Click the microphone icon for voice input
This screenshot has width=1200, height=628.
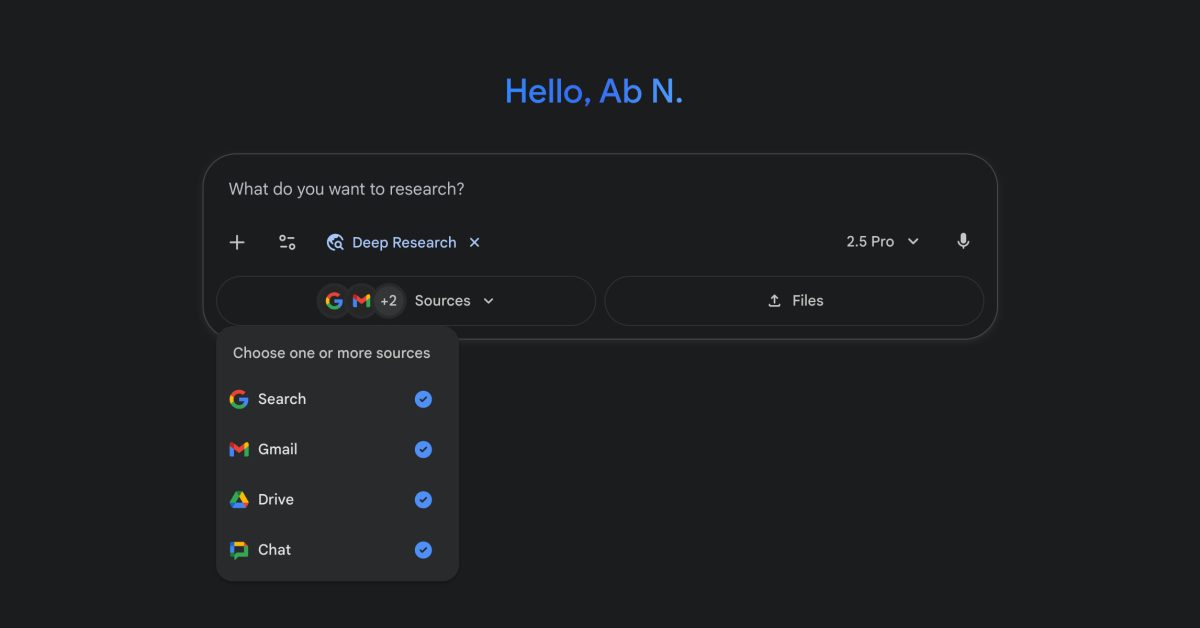tap(963, 241)
